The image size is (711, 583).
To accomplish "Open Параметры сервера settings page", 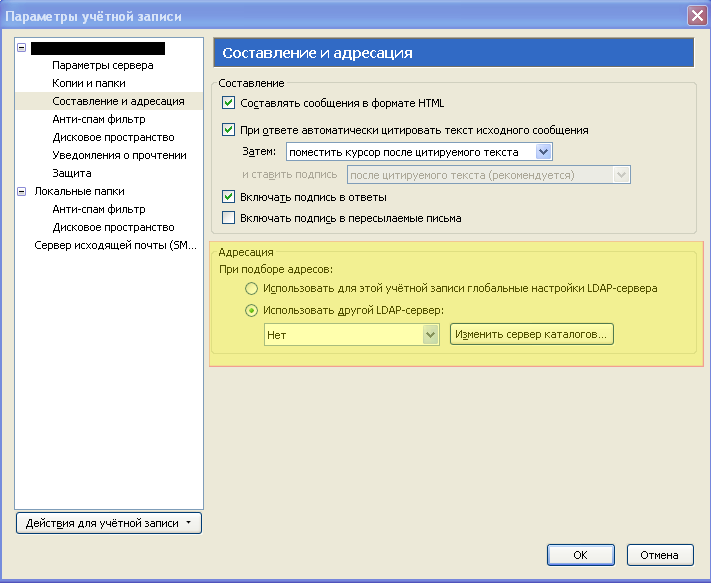I will (x=102, y=65).
